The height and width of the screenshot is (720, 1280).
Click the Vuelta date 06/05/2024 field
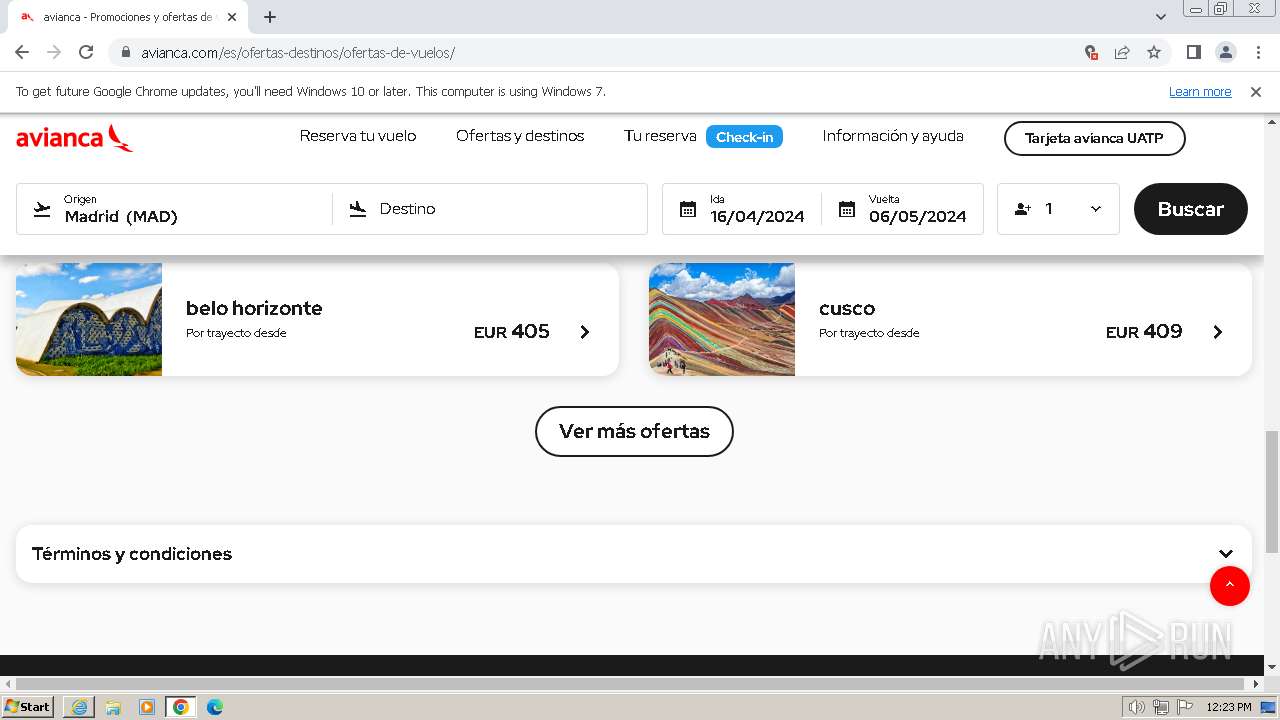(902, 209)
